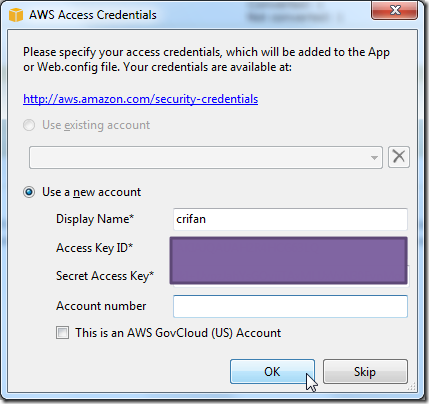Click the AWS cube icon in title bar
This screenshot has height=404, width=429.
(16, 15)
